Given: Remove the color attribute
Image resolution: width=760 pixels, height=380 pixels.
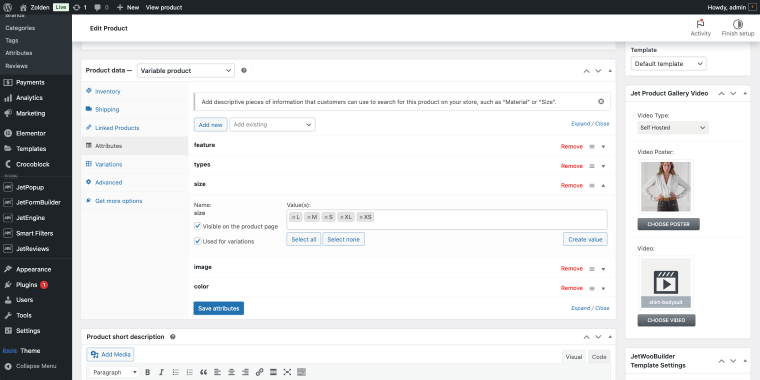Looking at the screenshot, I should coord(571,288).
